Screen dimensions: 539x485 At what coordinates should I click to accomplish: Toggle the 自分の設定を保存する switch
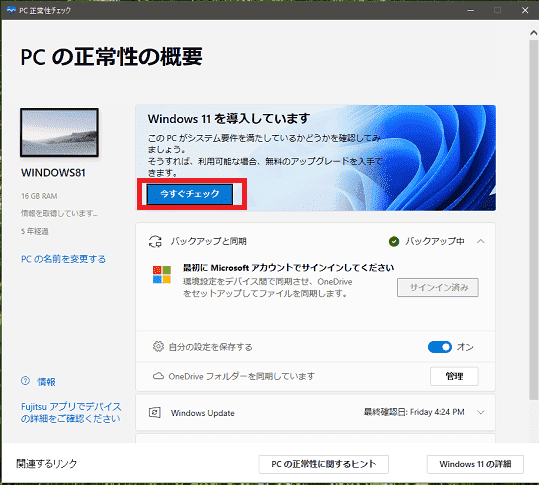[x=440, y=347]
